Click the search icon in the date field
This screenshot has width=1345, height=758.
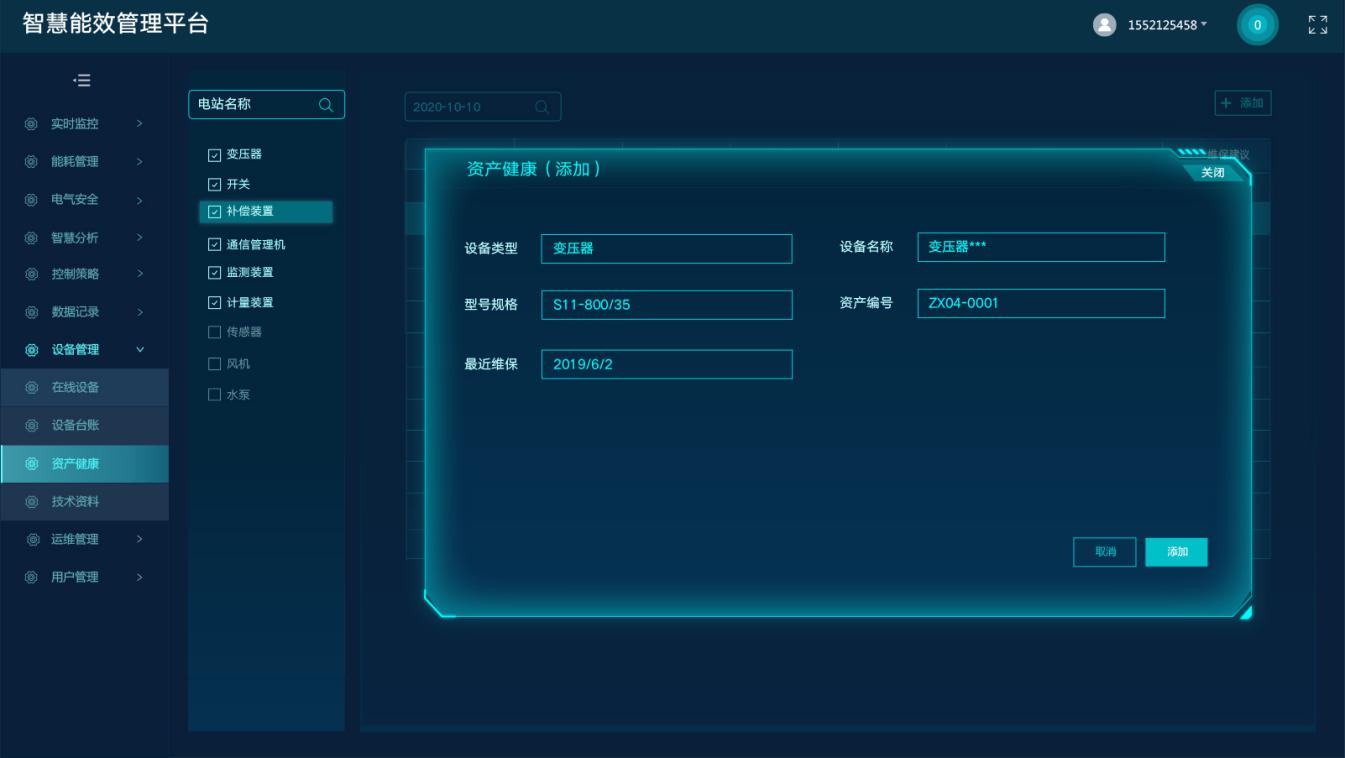pyautogui.click(x=542, y=107)
